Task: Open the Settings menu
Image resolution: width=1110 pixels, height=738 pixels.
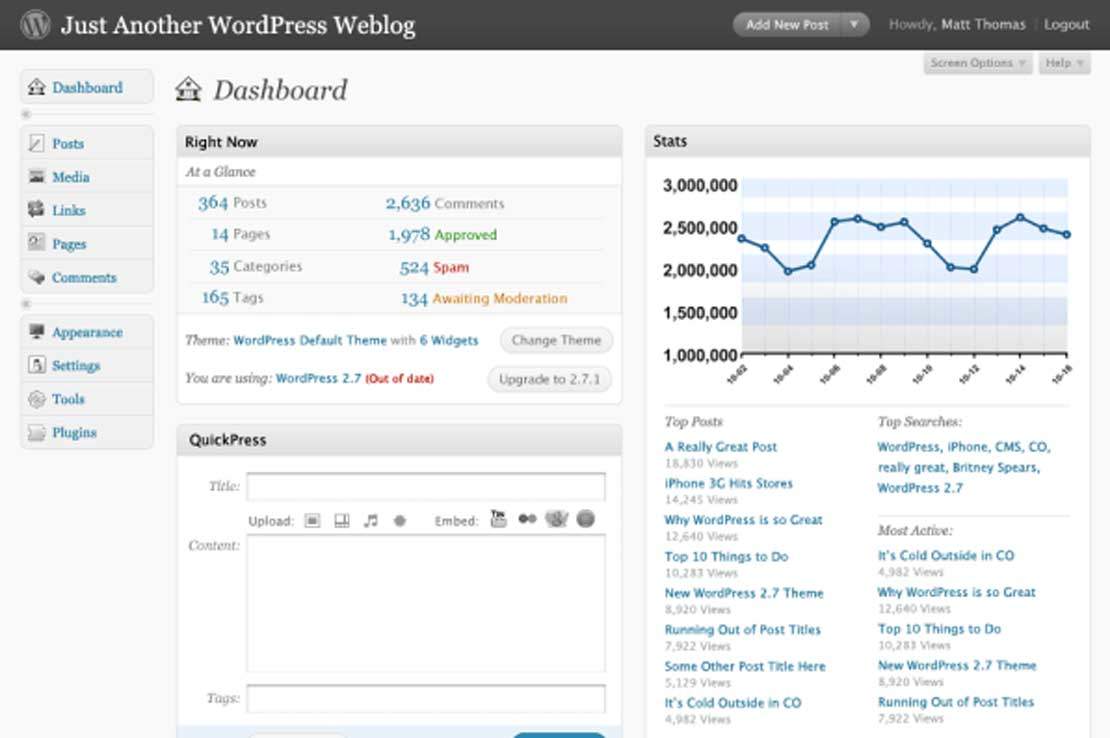Action: pyautogui.click(x=87, y=365)
